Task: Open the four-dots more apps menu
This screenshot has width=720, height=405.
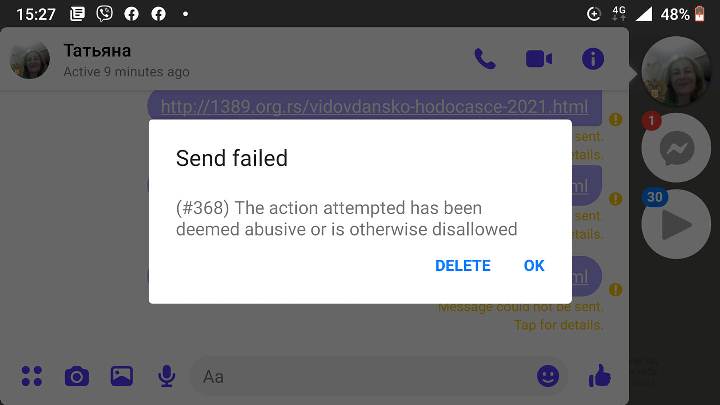Action: [x=32, y=376]
